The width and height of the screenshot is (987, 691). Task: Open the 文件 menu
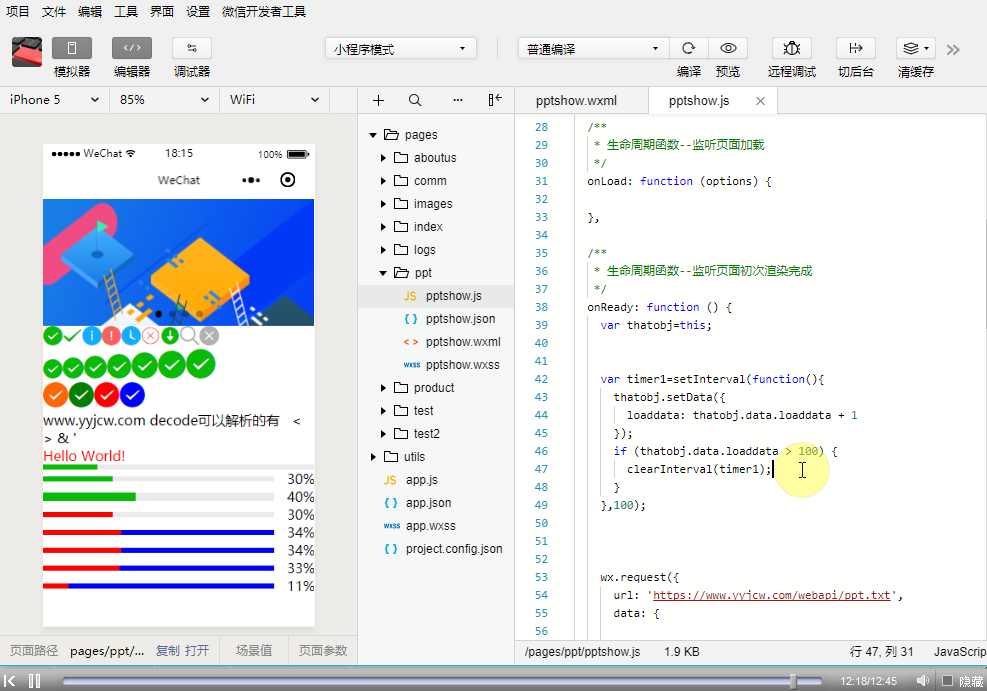pyautogui.click(x=54, y=11)
